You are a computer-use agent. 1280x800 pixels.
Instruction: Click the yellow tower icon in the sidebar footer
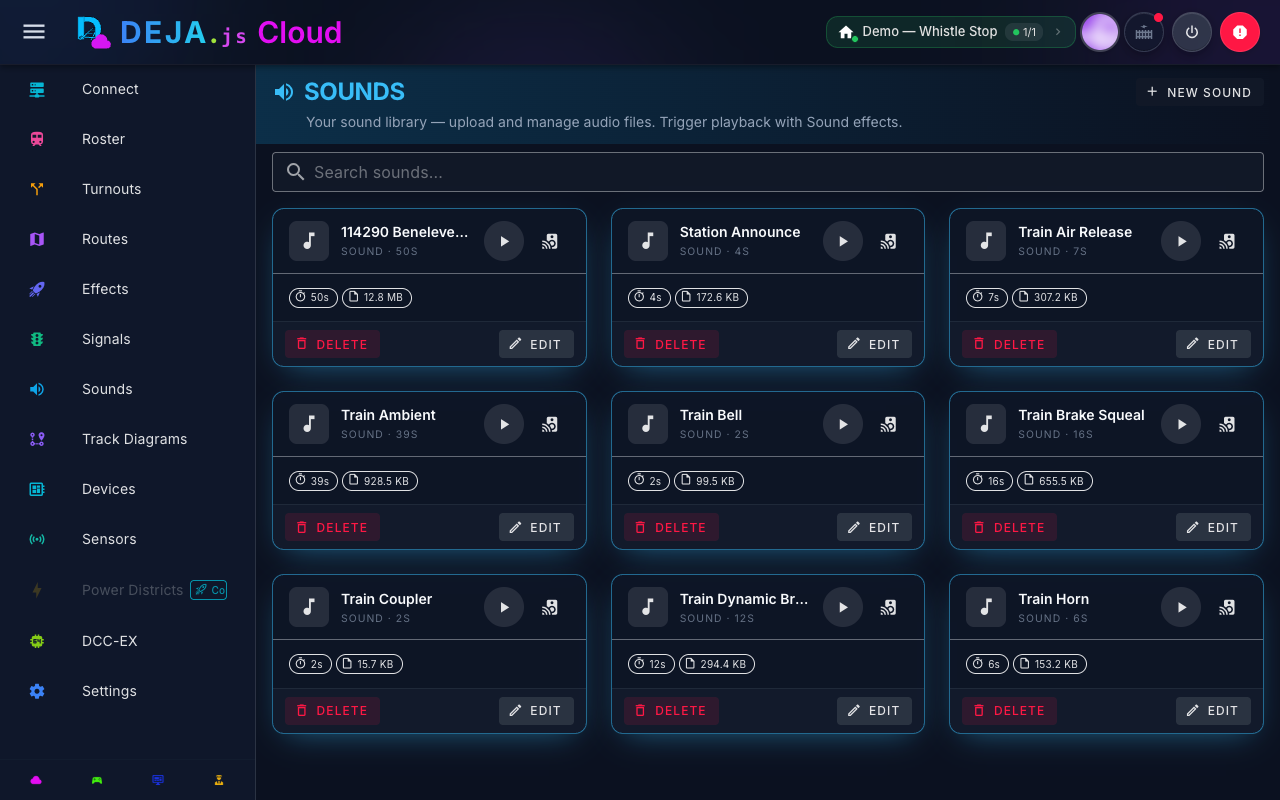(x=219, y=780)
